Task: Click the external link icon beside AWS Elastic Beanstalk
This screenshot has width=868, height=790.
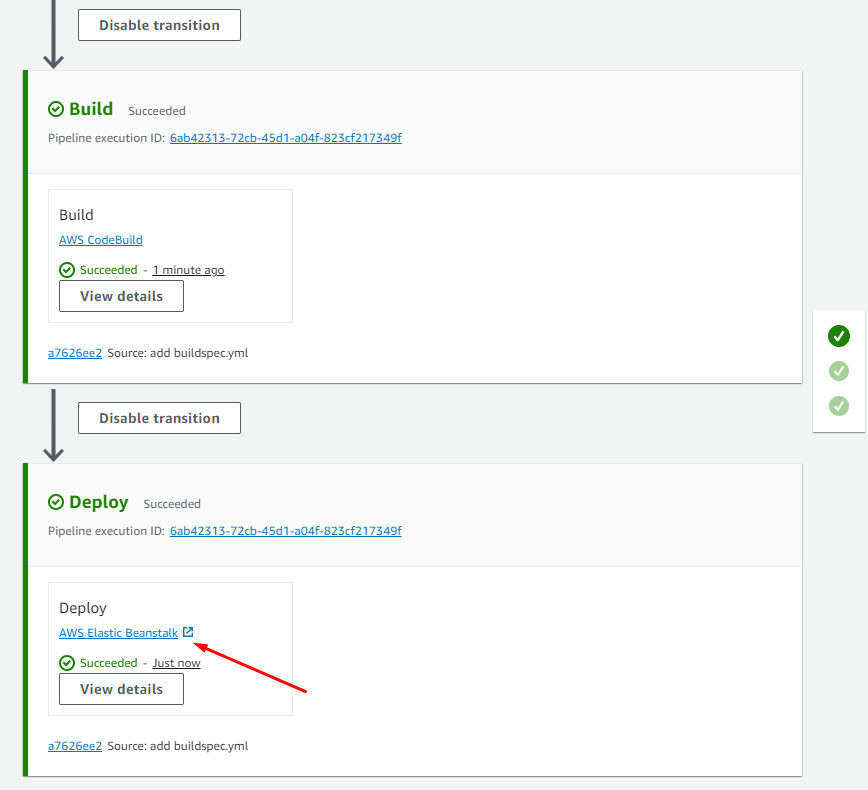Action: [188, 632]
